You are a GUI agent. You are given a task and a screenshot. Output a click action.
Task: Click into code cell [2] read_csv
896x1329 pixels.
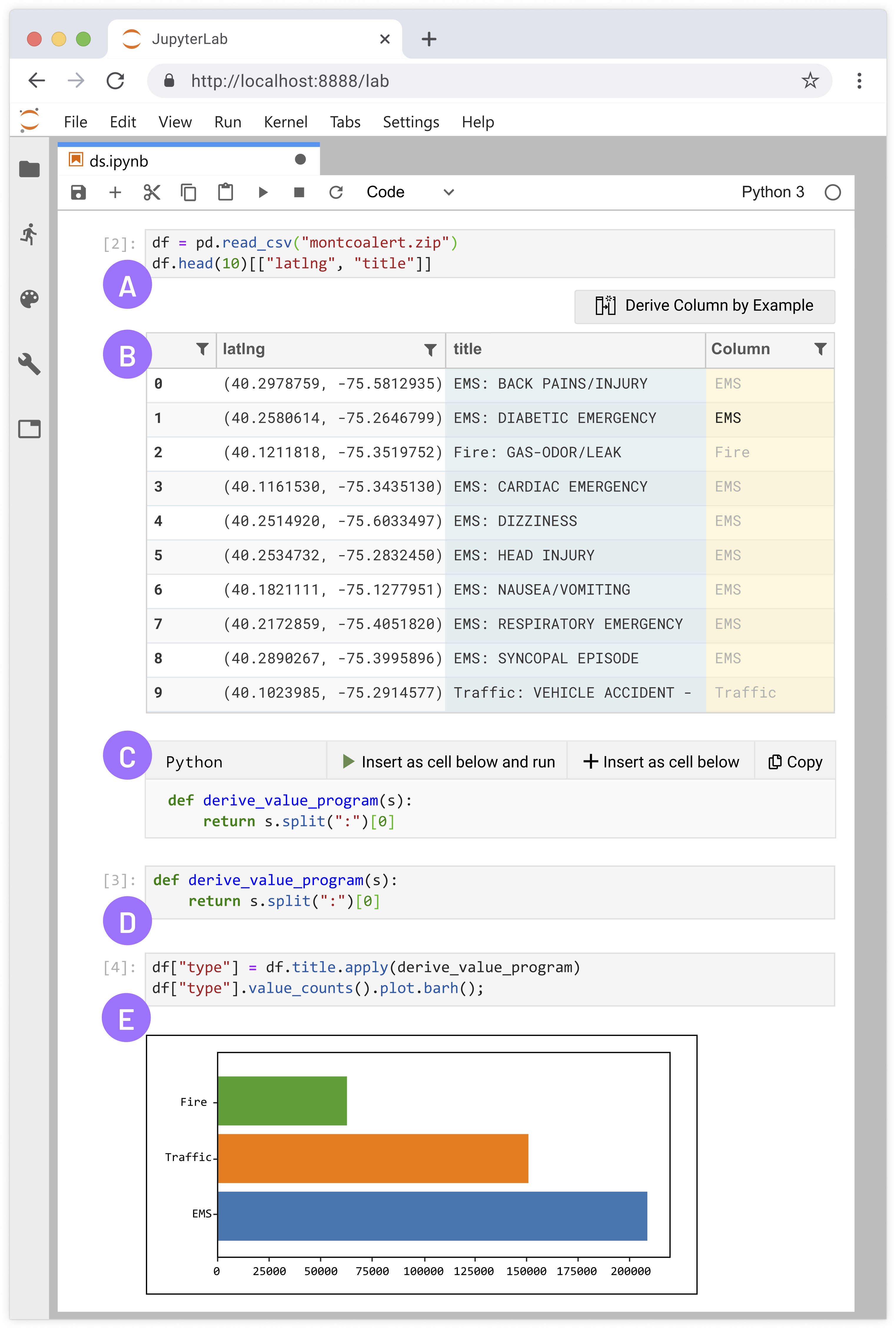pyautogui.click(x=490, y=253)
